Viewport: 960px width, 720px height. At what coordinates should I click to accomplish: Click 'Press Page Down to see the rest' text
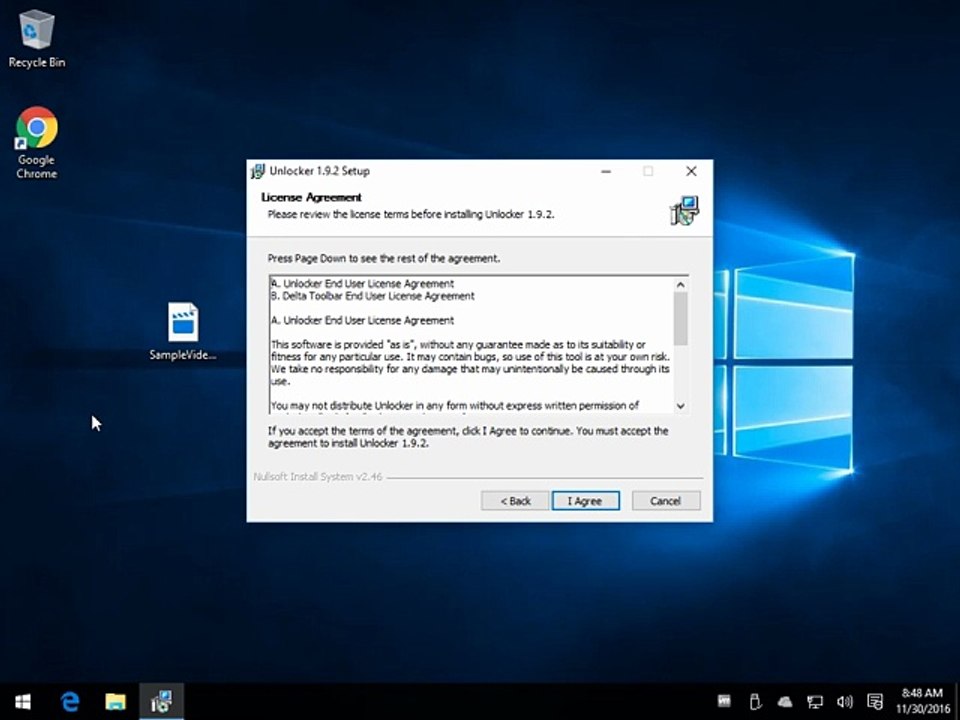click(383, 258)
